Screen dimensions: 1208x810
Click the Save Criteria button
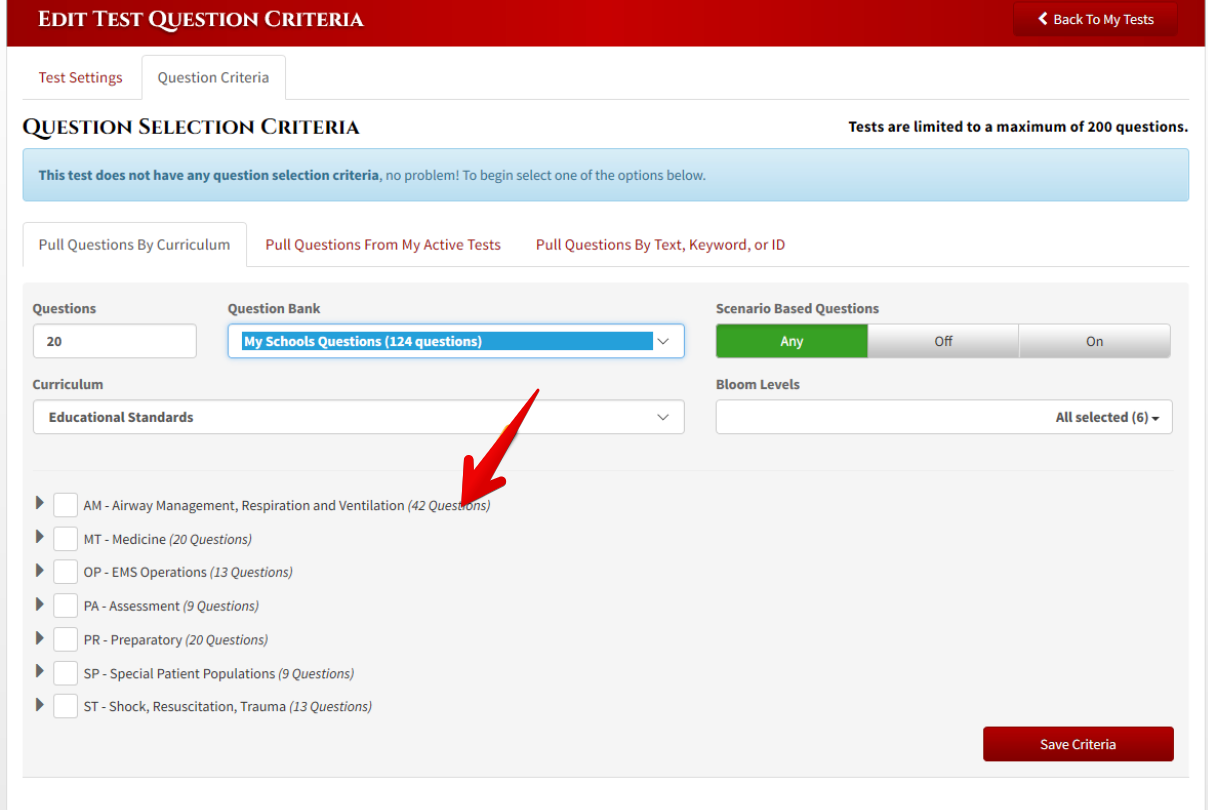[x=1078, y=744]
